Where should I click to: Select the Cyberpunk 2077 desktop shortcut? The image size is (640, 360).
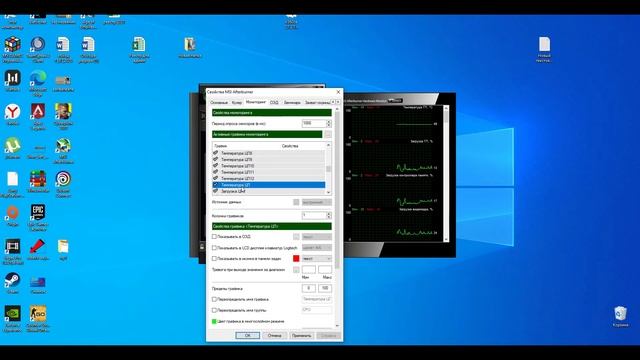(63, 112)
